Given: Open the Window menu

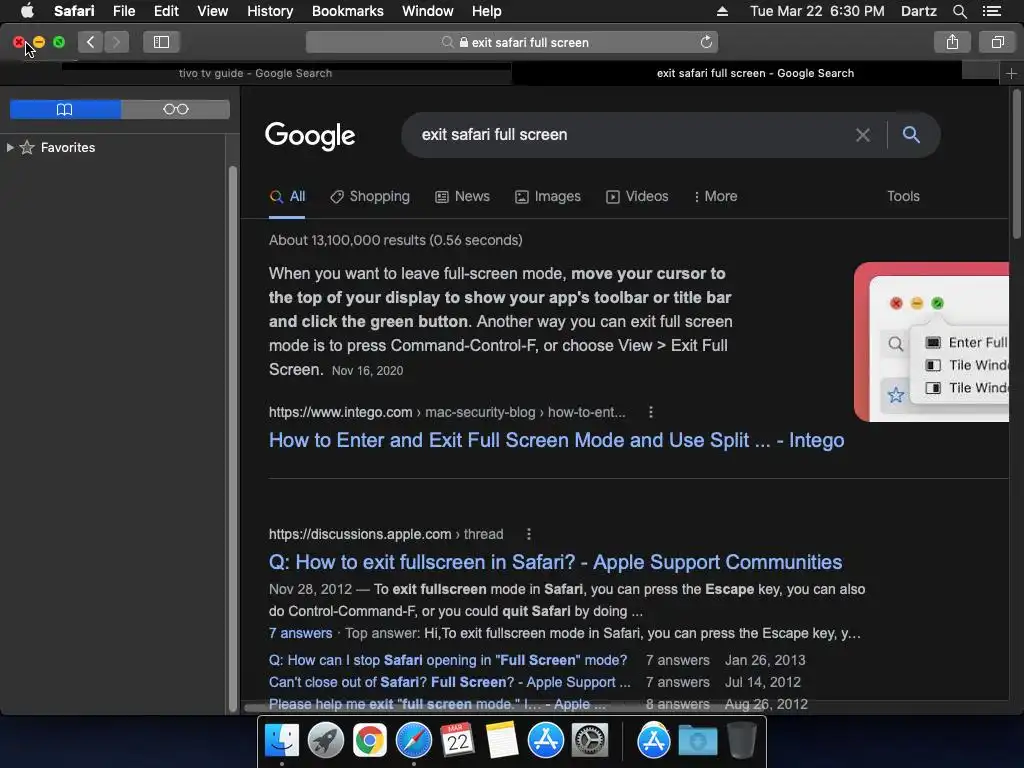Looking at the screenshot, I should tap(428, 11).
